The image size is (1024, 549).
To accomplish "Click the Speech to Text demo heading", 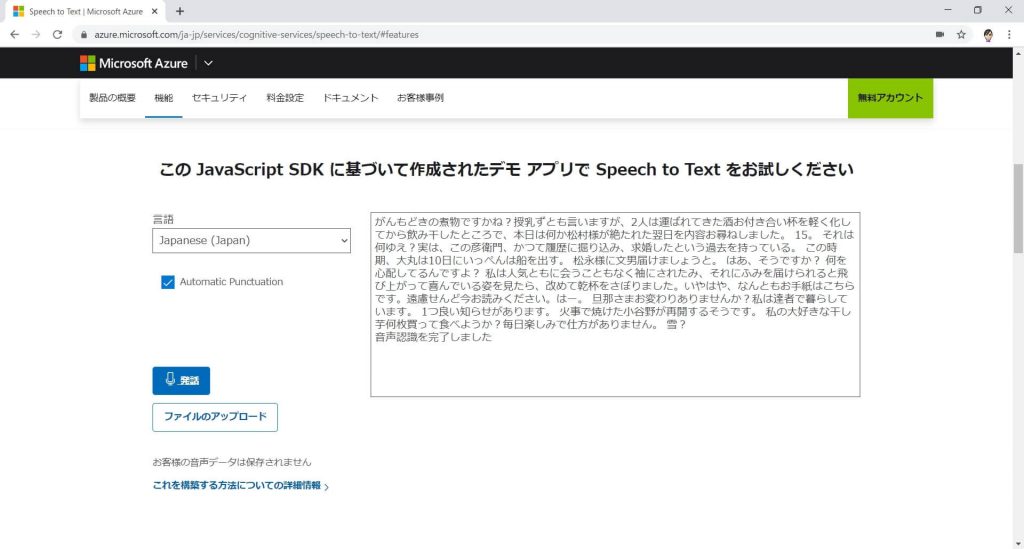I will [506, 170].
